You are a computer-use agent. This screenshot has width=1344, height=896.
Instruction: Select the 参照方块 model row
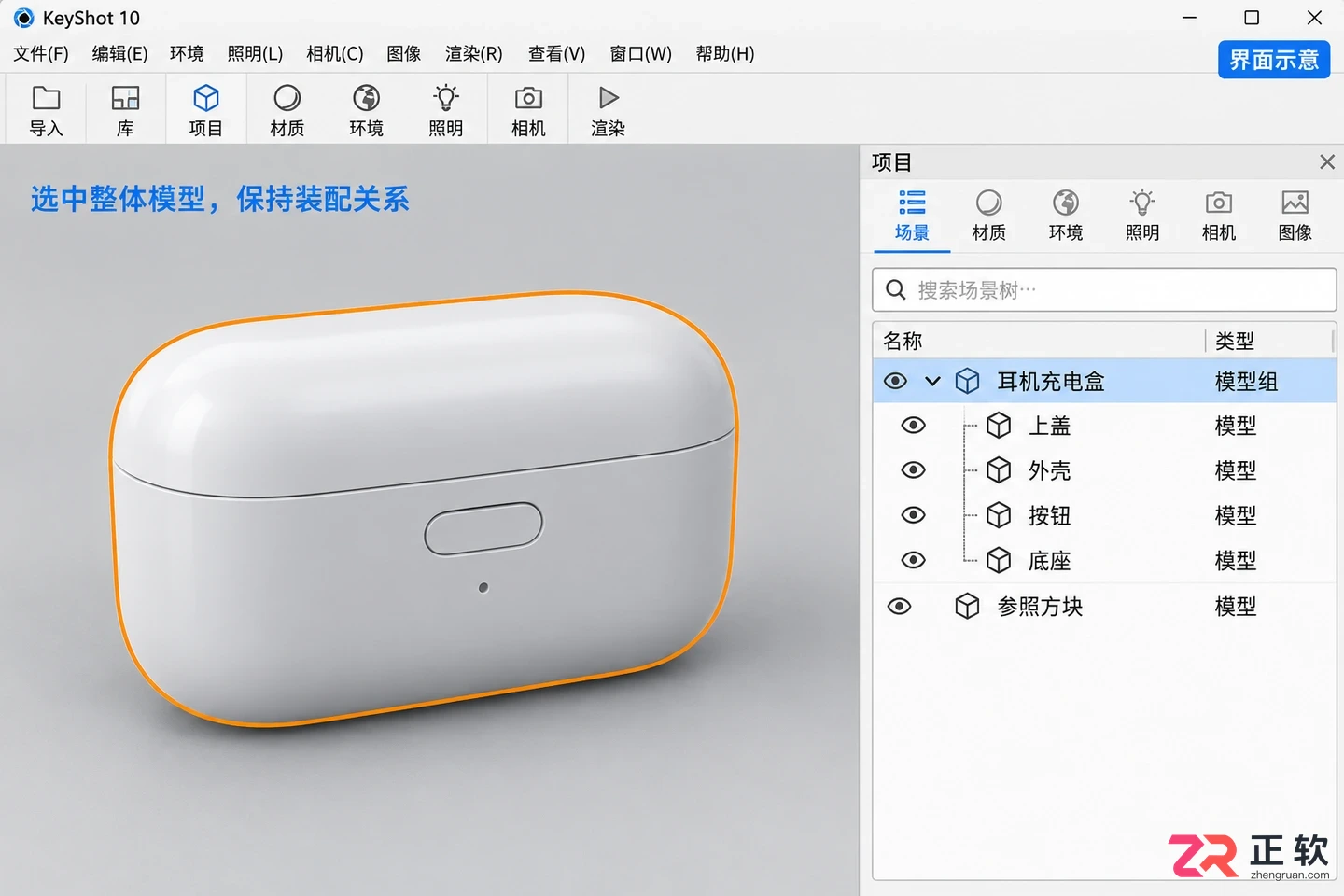point(1104,607)
